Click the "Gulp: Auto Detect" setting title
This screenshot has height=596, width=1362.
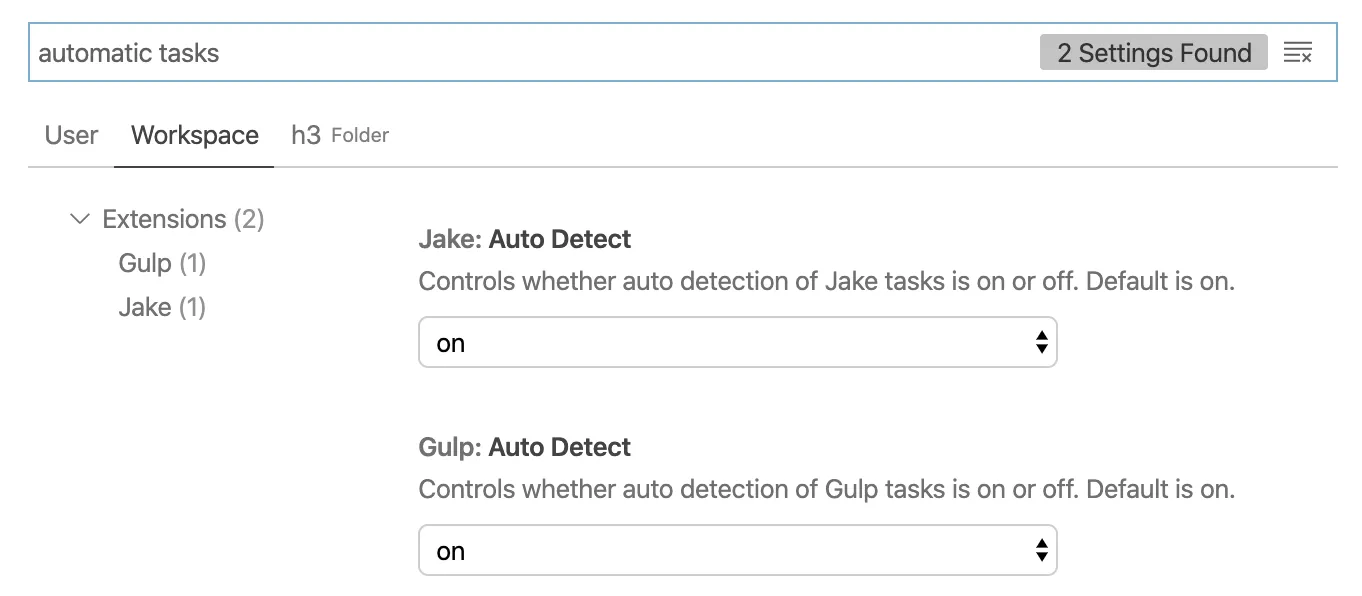click(525, 447)
